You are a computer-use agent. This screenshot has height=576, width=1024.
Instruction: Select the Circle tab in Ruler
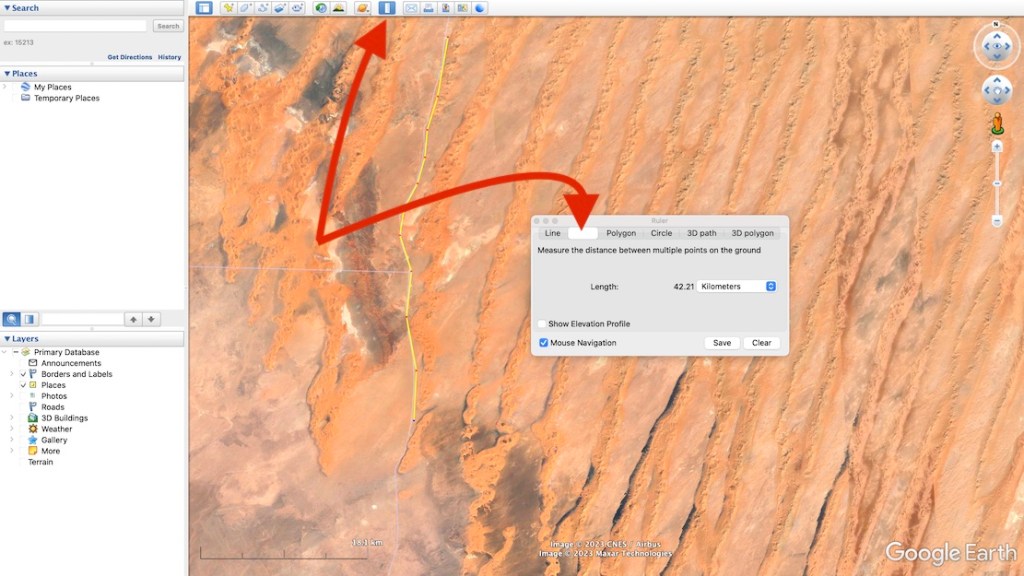(x=661, y=233)
